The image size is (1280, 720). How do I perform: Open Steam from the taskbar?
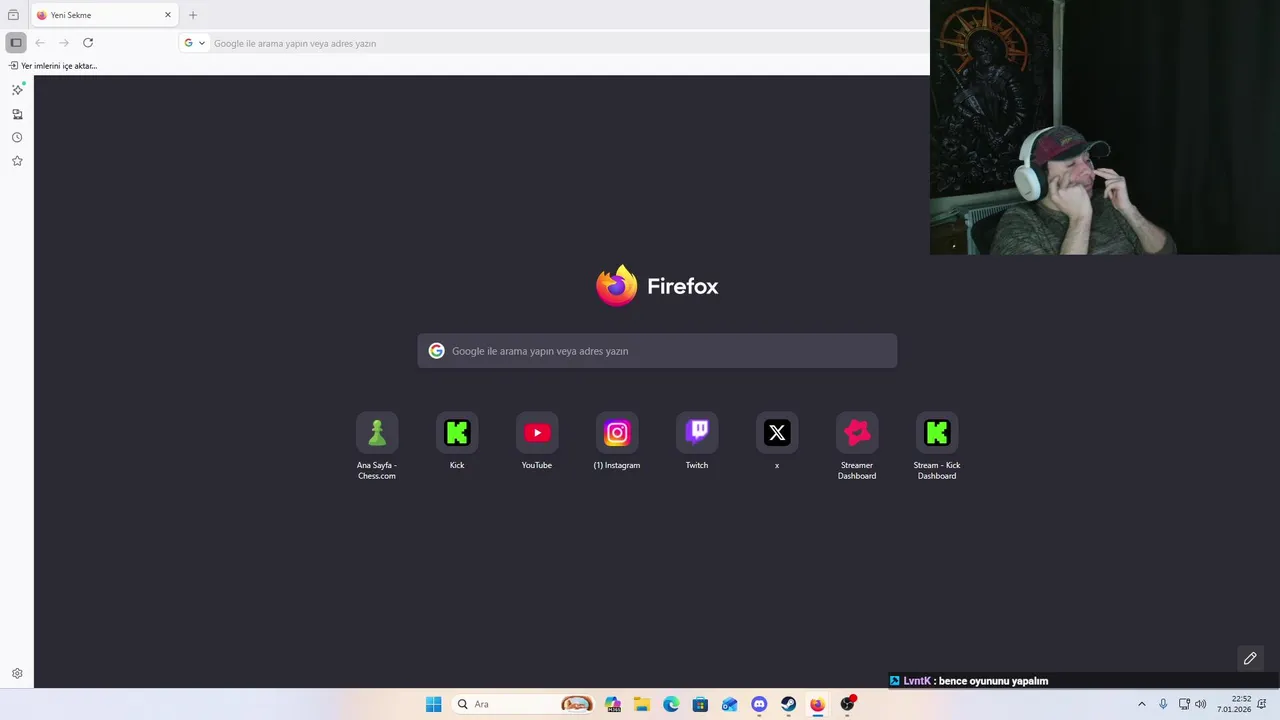[x=788, y=704]
